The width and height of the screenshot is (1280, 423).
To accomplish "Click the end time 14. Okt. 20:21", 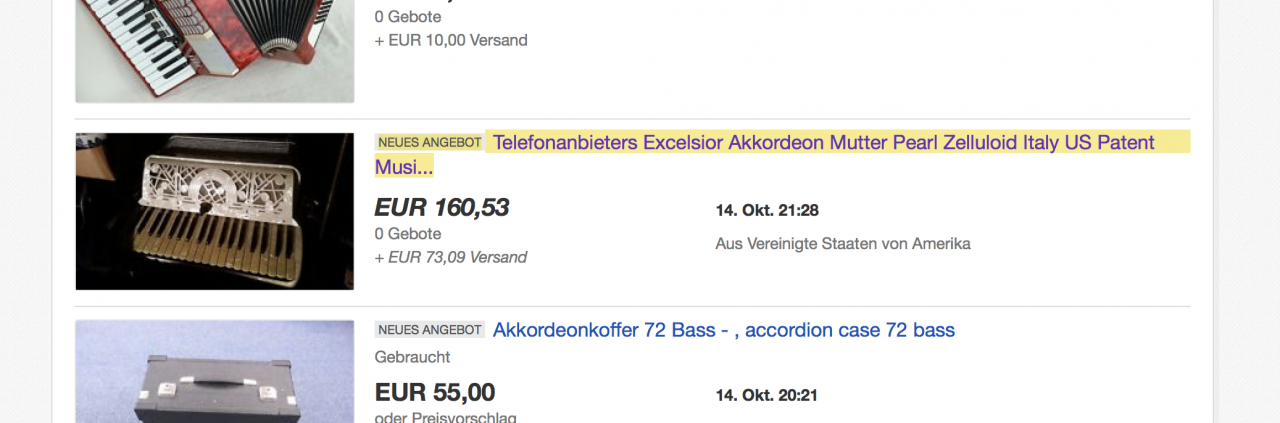I will click(767, 395).
